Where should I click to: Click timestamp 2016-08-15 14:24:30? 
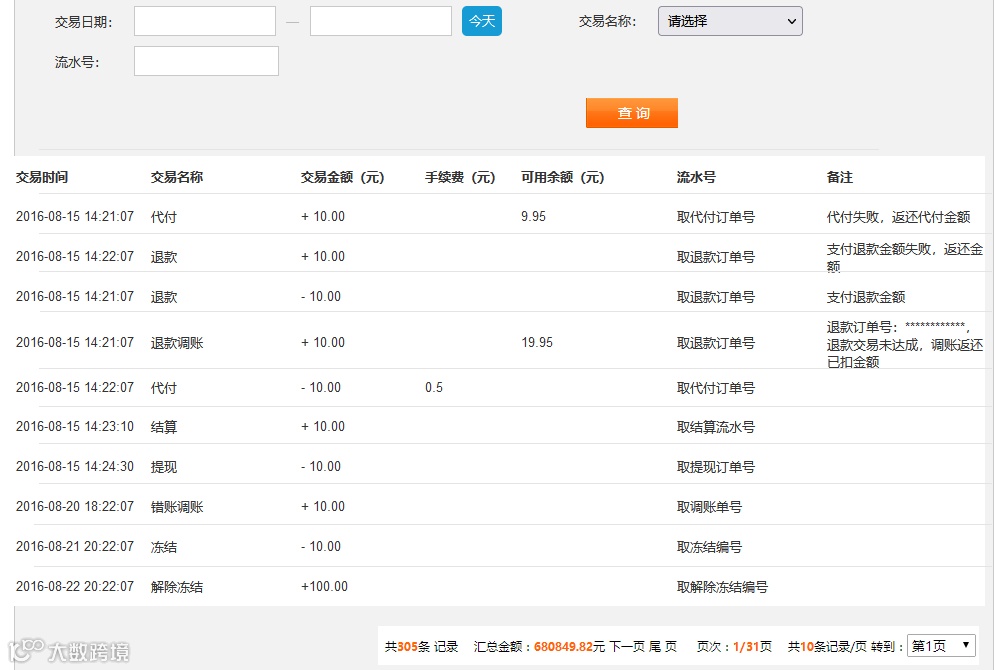(x=75, y=466)
